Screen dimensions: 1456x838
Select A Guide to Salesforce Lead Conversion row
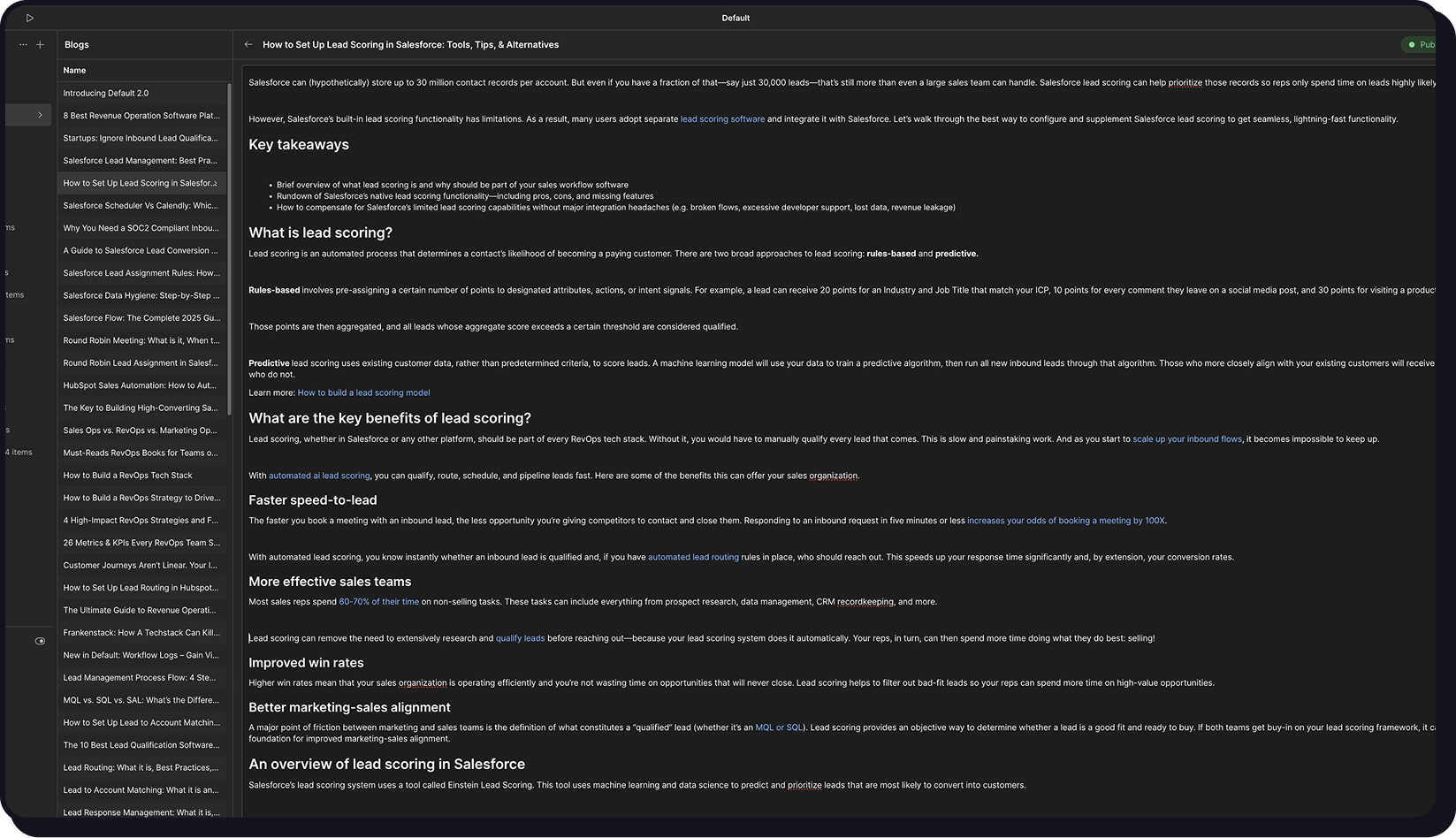pos(141,250)
